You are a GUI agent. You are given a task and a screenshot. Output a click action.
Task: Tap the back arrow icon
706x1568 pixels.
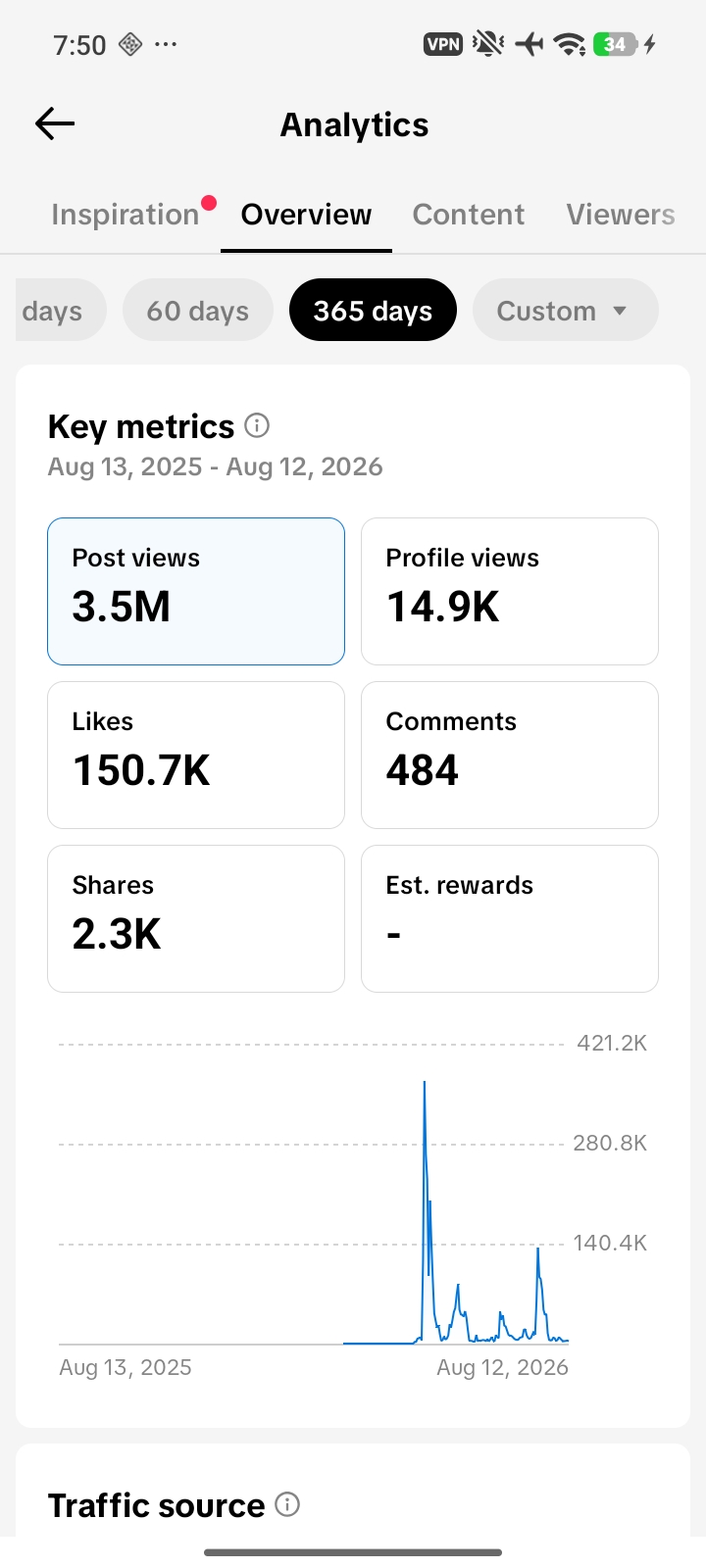tap(55, 123)
